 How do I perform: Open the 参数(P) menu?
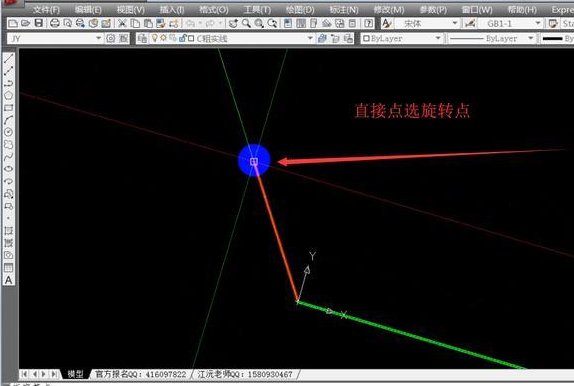click(x=433, y=10)
